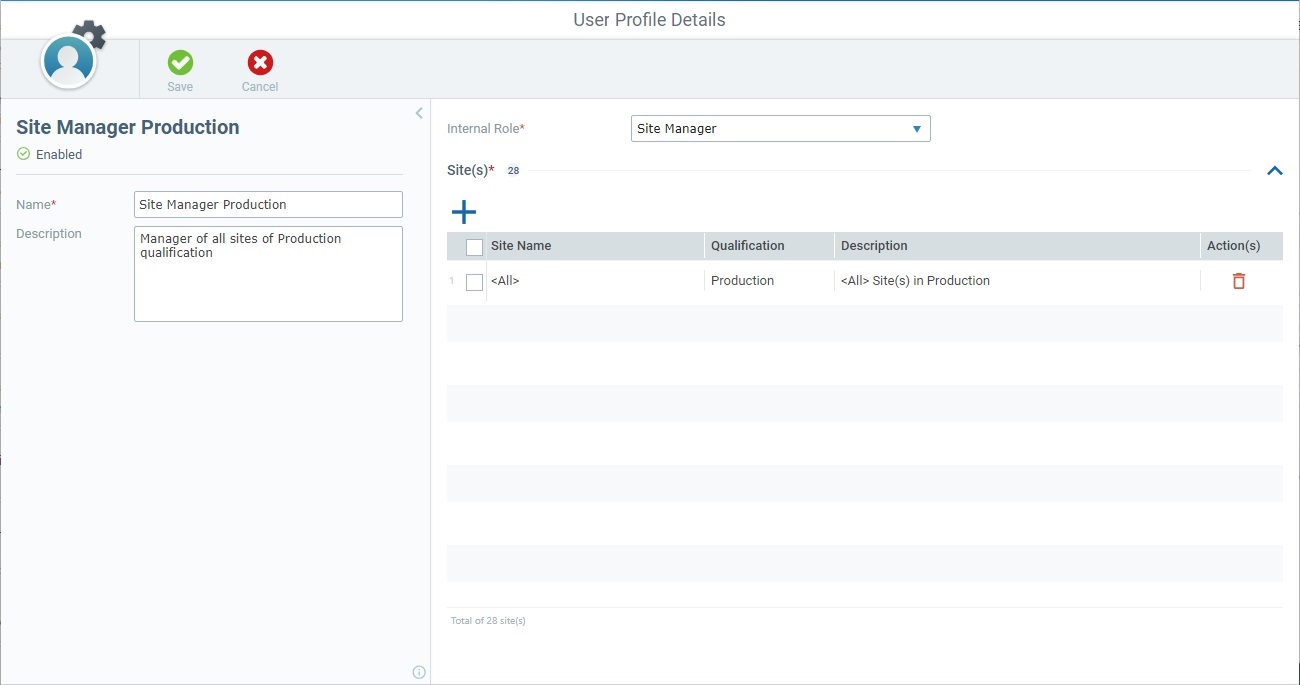Click the Save icon with green checkmark

click(180, 62)
